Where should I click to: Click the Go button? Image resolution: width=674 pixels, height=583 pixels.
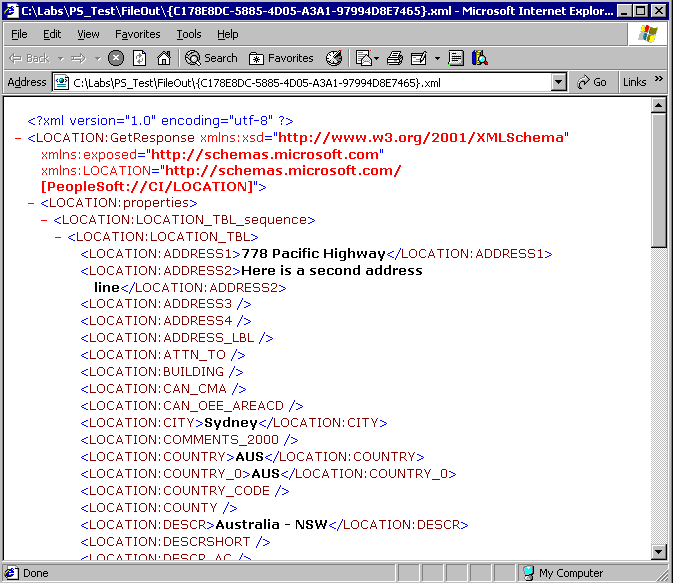pos(592,82)
